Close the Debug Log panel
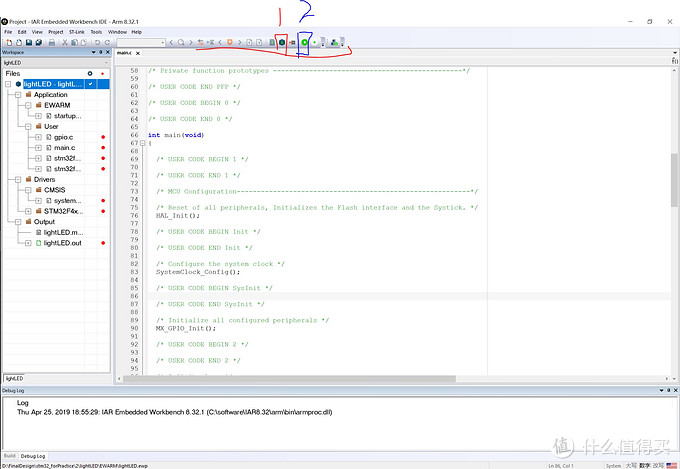 (x=675, y=390)
